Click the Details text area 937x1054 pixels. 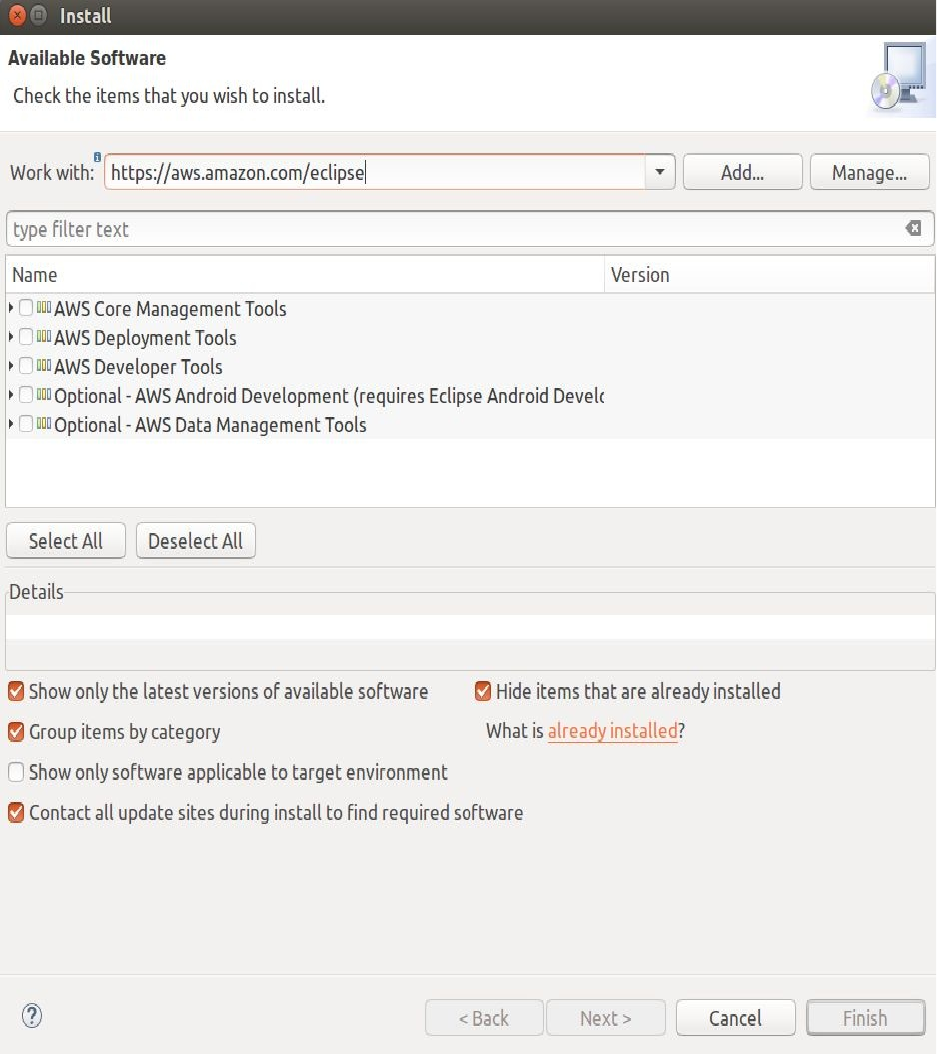pyautogui.click(x=470, y=626)
